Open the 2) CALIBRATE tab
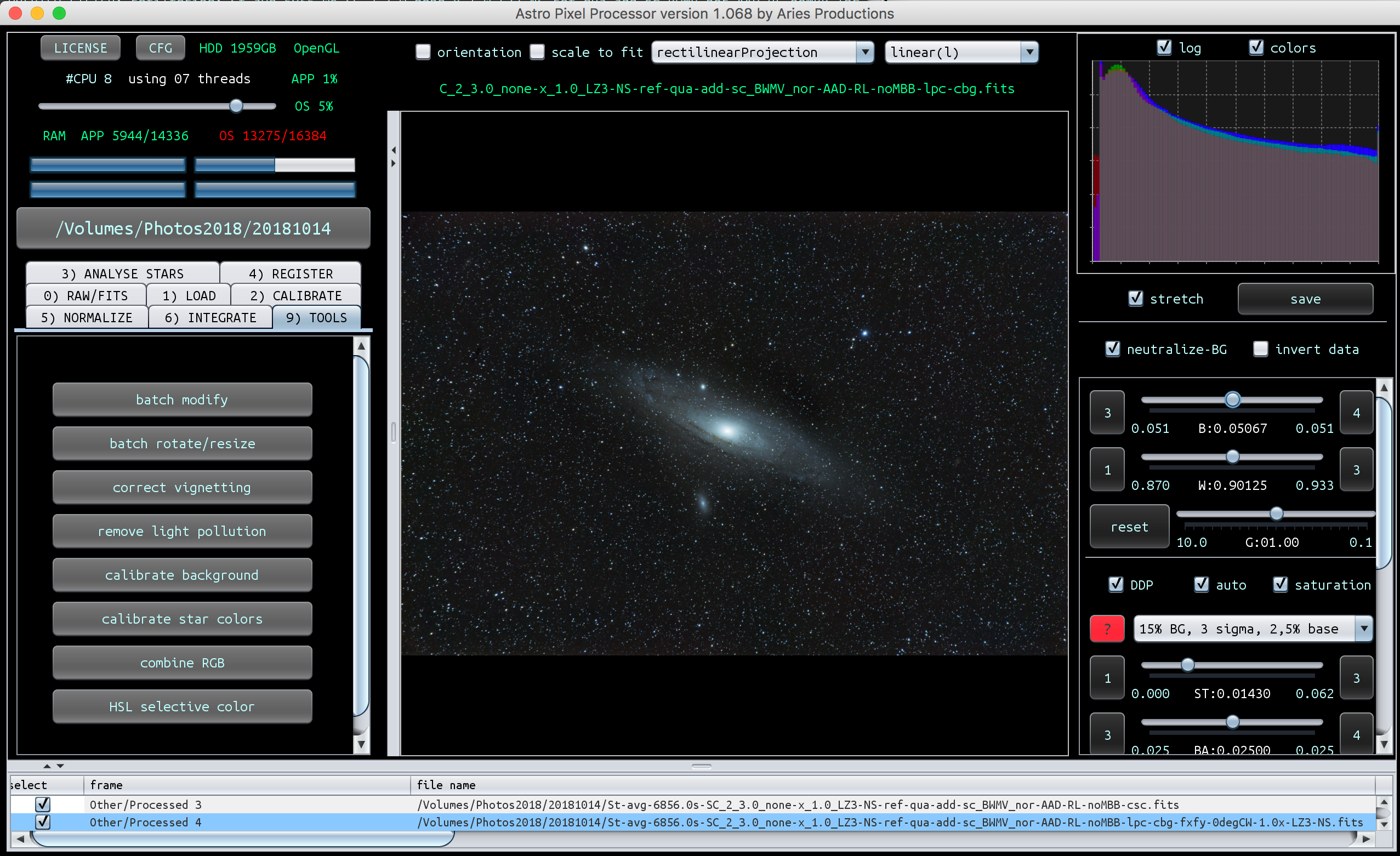The width and height of the screenshot is (1400, 856). point(296,295)
